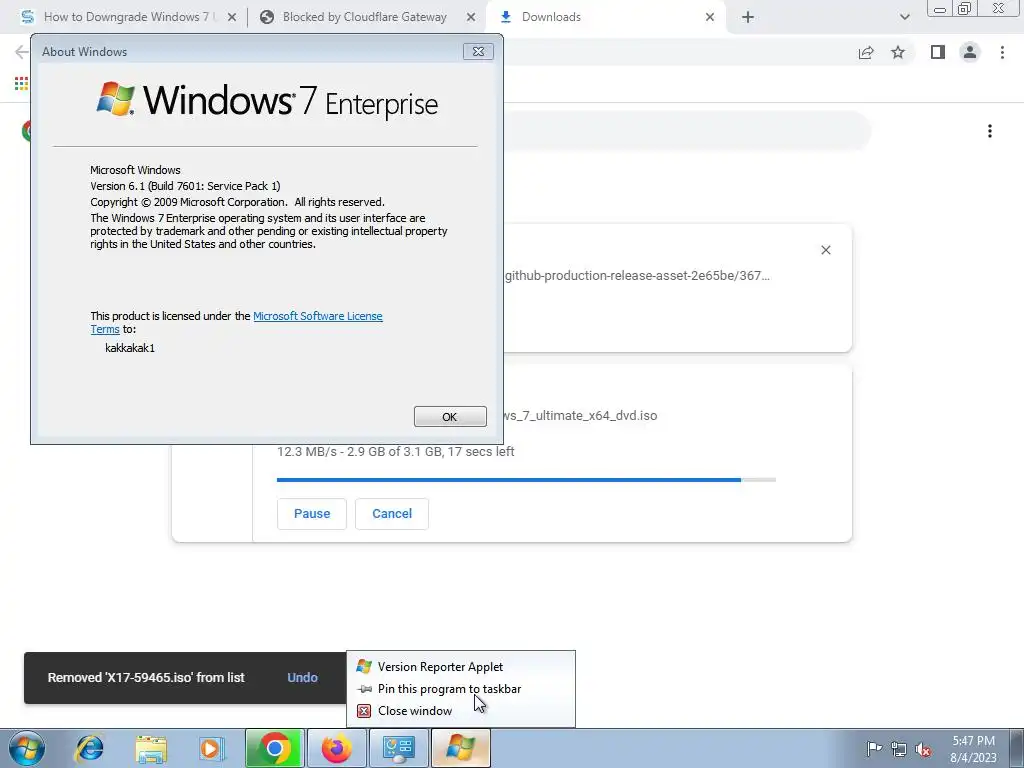Click the Copyright 2009 Microsoft Corporation line
The width and height of the screenshot is (1024, 768).
pos(238,202)
